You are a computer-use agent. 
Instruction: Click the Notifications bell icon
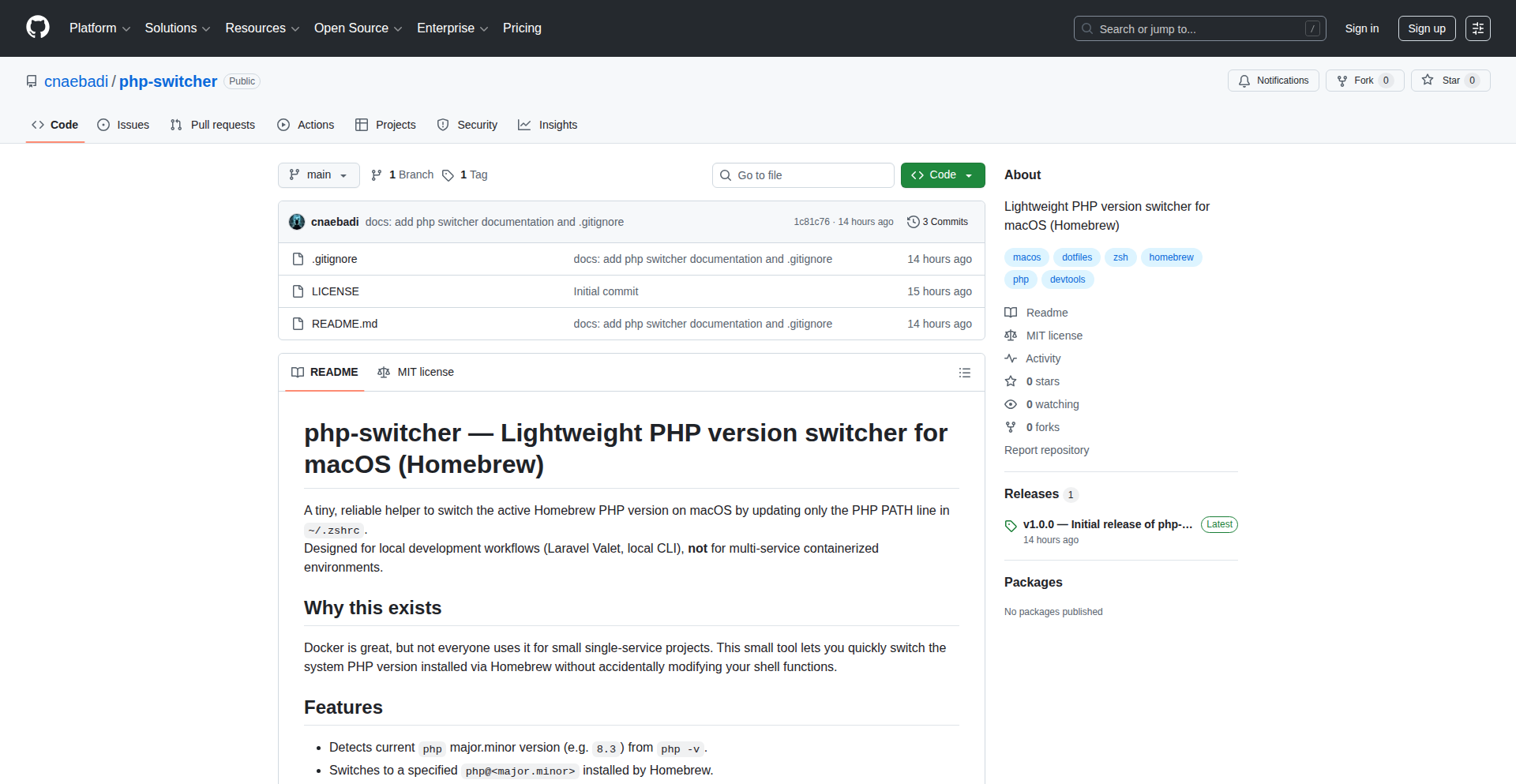(x=1244, y=81)
